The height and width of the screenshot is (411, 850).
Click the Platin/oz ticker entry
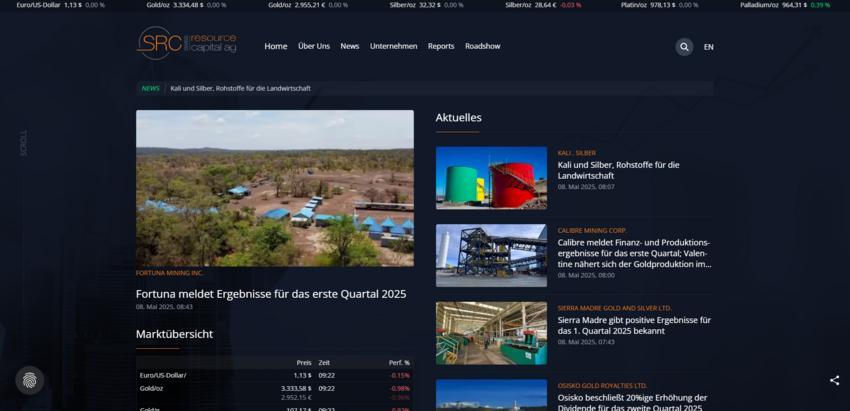[x=660, y=5]
